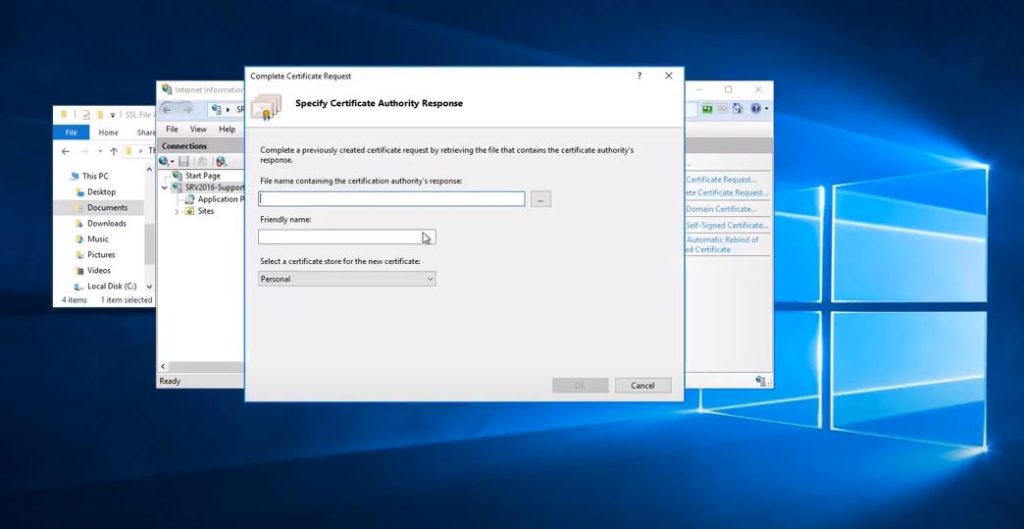The height and width of the screenshot is (529, 1024).
Task: Click Explorer quick access properties icon
Action: point(85,114)
